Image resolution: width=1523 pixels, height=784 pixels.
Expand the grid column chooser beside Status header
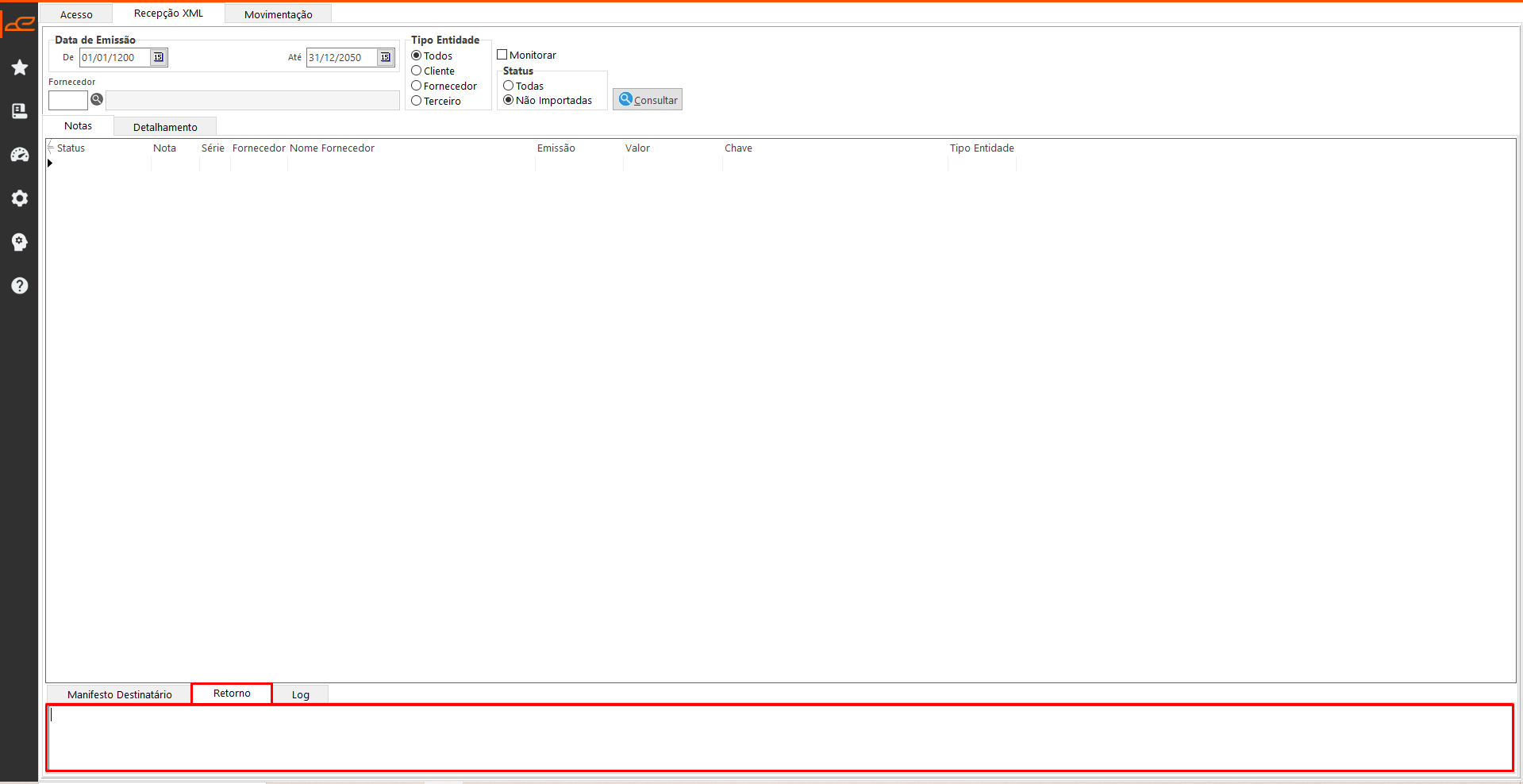click(51, 148)
